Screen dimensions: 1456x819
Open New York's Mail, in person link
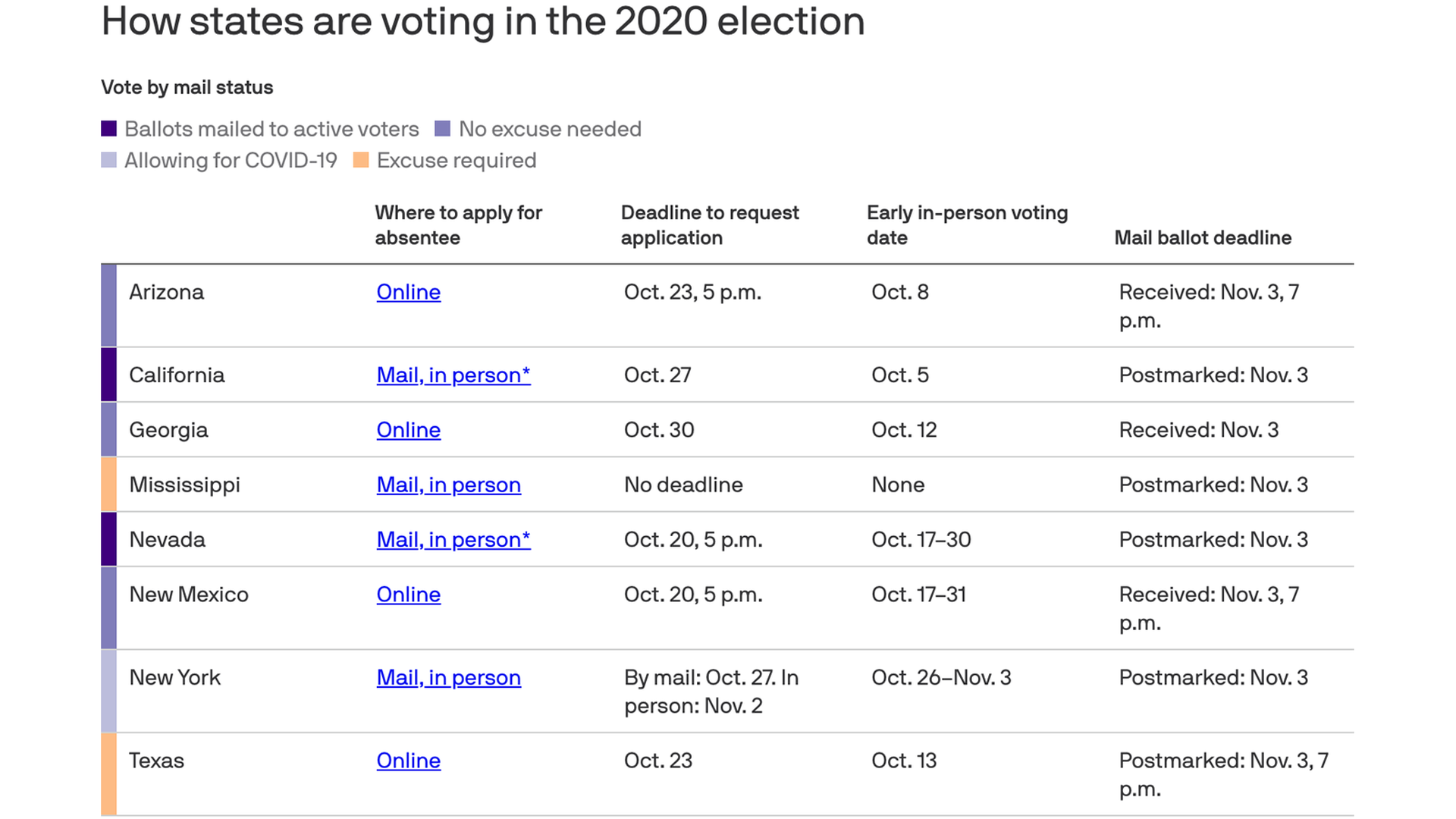(449, 677)
